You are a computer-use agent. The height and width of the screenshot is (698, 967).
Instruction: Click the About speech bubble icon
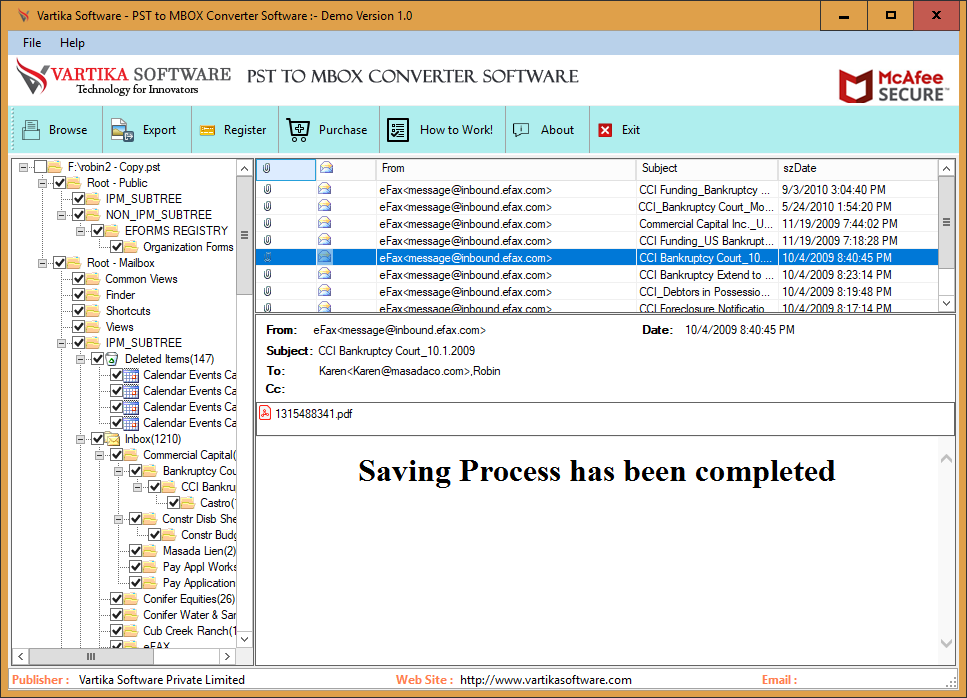(x=521, y=129)
